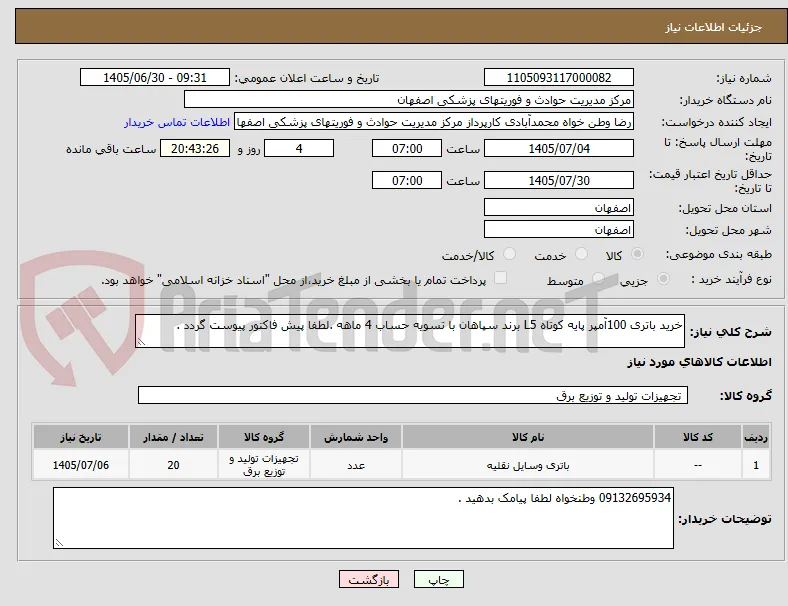Click the بازگشت back button

point(369,579)
